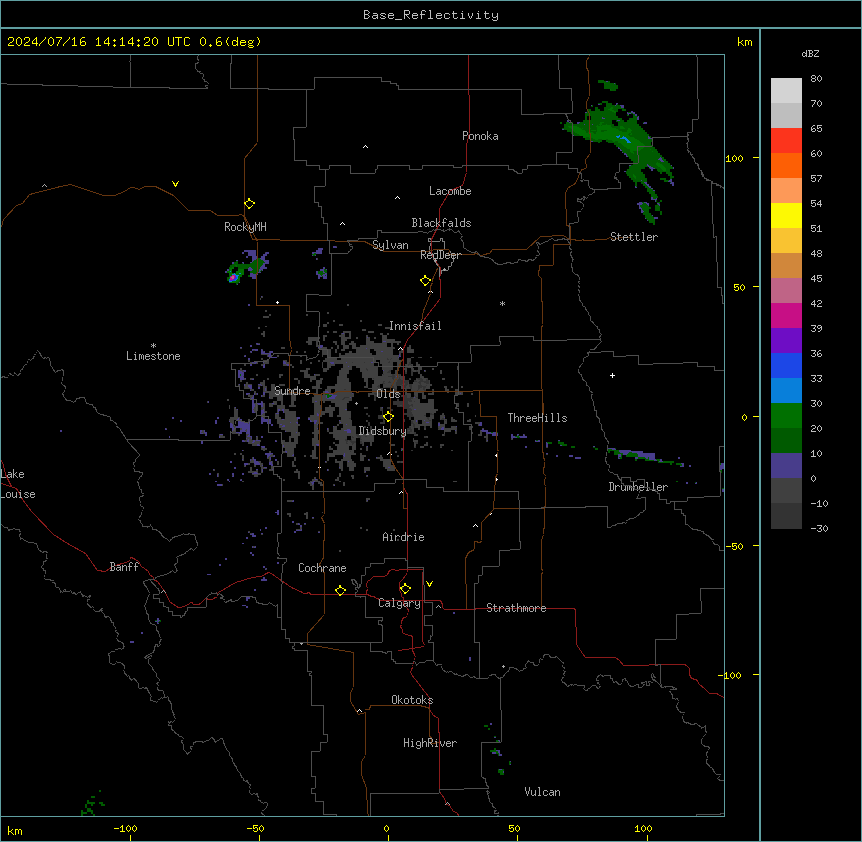This screenshot has height=842, width=862.
Task: Click the ThreeHills label
Action: click(x=537, y=418)
